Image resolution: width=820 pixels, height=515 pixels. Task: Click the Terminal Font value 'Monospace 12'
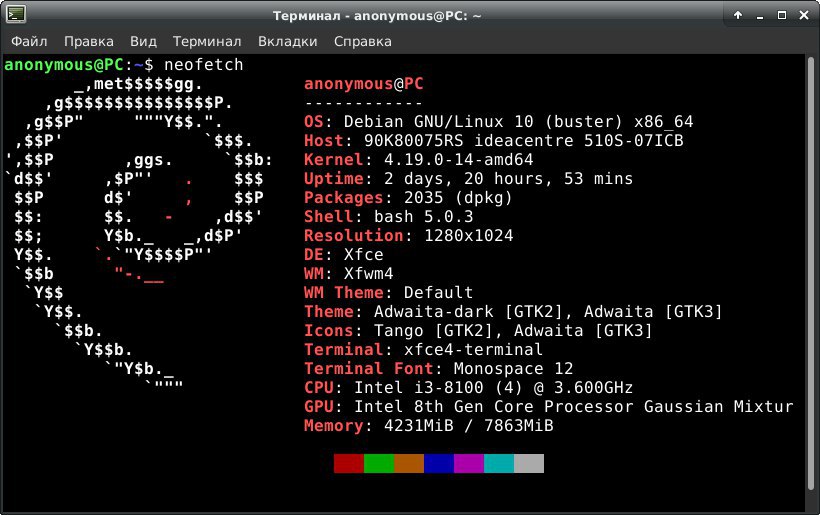click(x=514, y=369)
